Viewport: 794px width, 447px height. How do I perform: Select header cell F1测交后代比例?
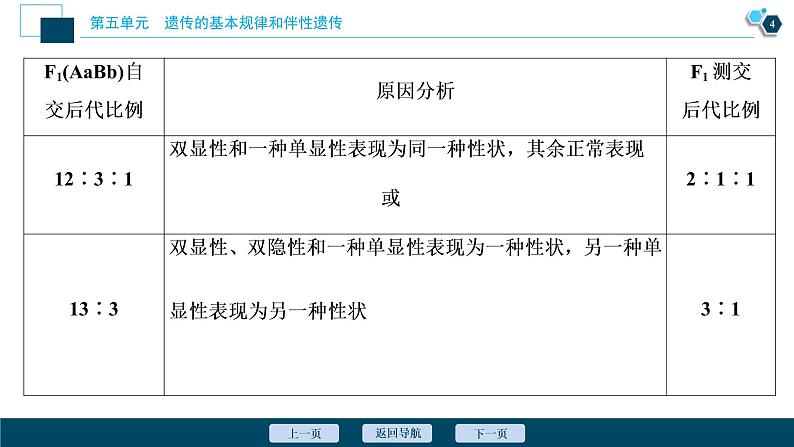tap(721, 97)
